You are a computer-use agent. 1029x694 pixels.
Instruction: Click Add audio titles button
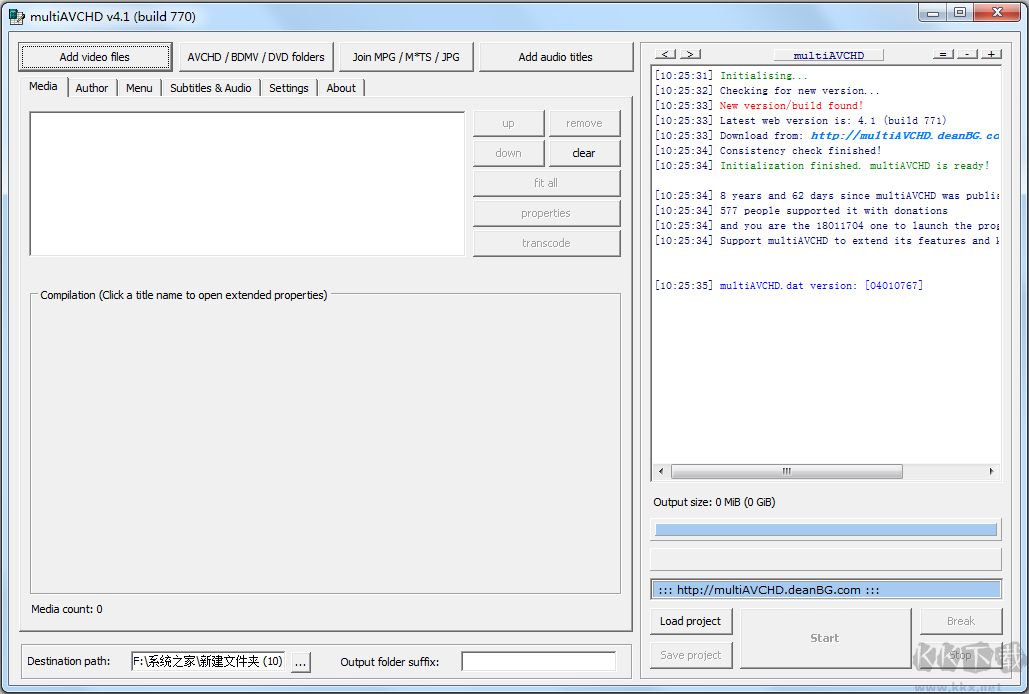click(x=556, y=57)
